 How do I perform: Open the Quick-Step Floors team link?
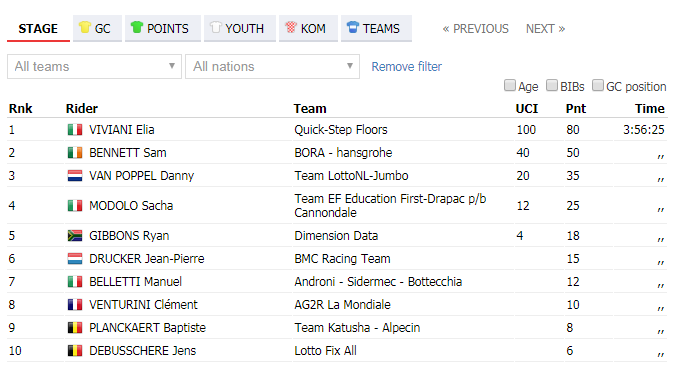(x=341, y=130)
